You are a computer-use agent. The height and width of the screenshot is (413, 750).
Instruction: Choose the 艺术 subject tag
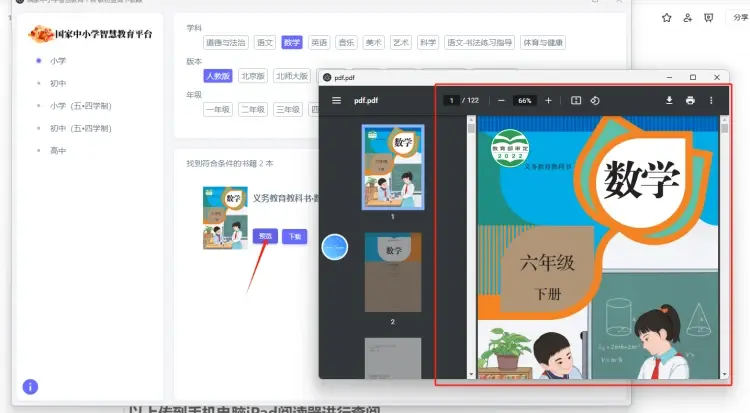coord(401,43)
